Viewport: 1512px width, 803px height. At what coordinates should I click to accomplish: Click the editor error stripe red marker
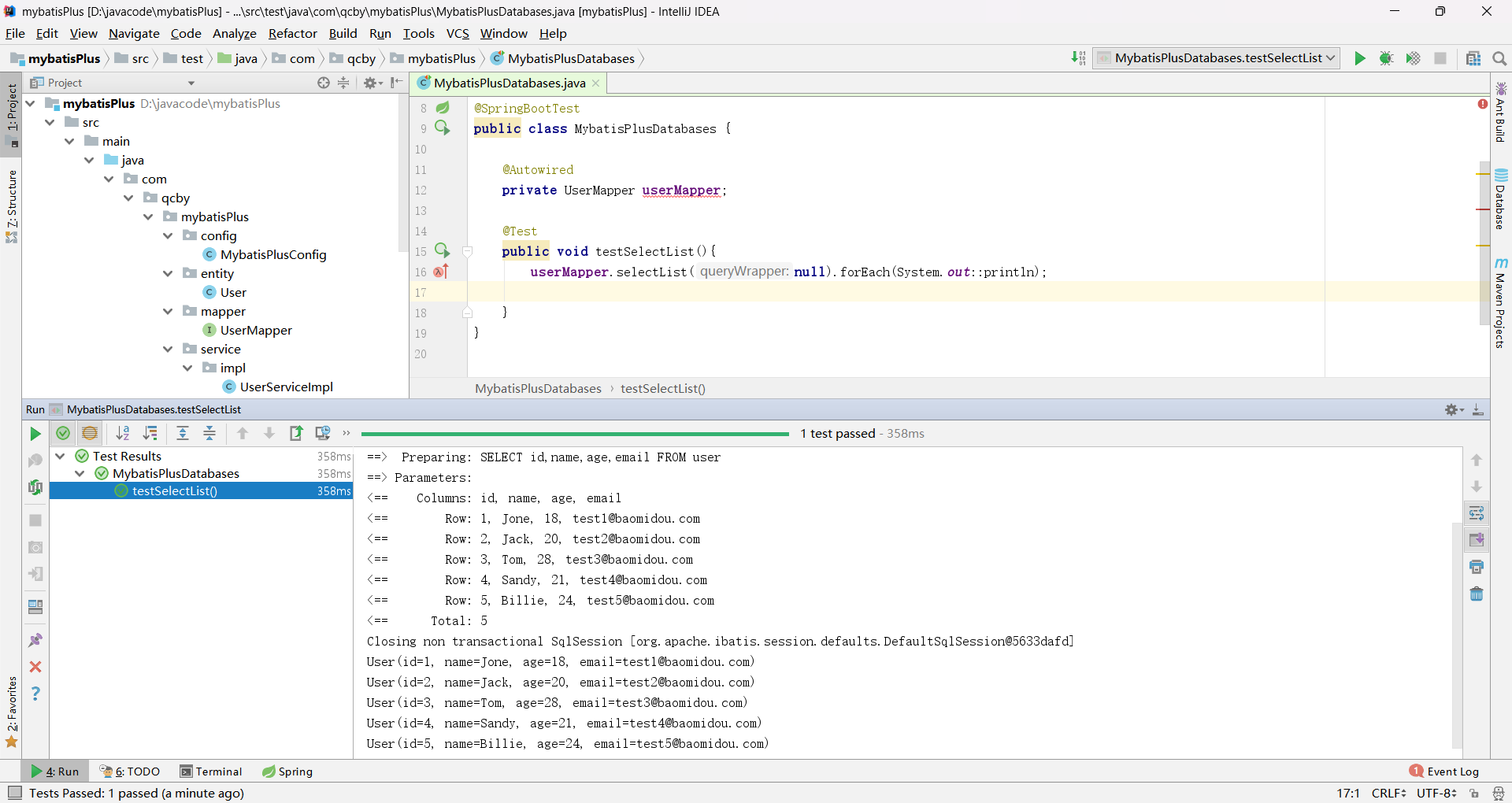[x=1483, y=209]
